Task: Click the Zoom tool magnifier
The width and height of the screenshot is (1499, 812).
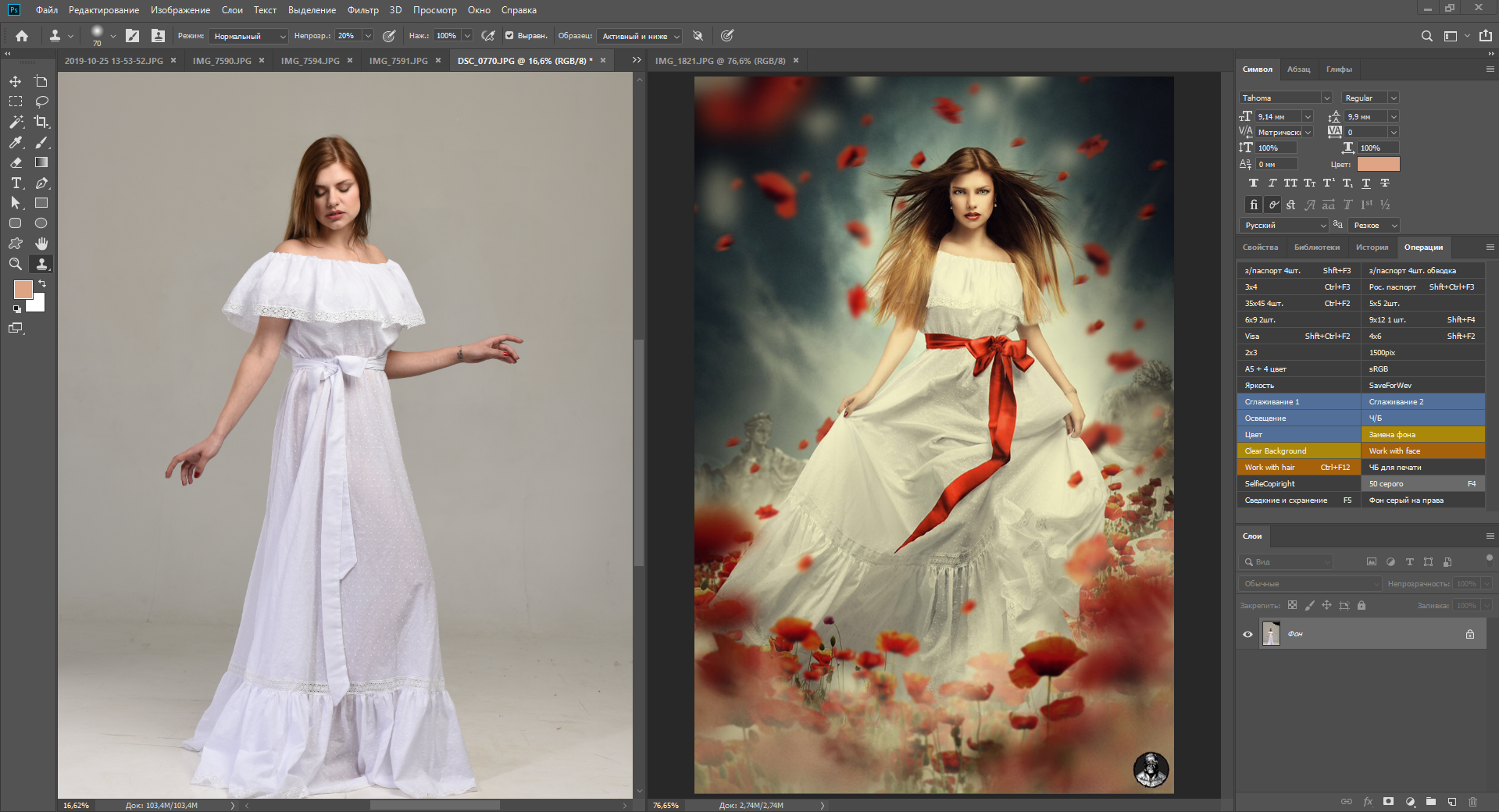Action: (x=16, y=264)
